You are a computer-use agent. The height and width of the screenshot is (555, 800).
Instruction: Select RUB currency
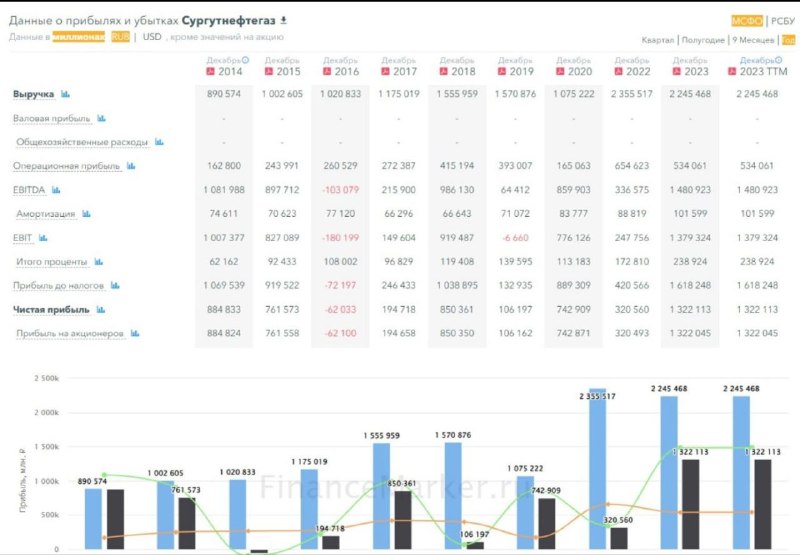120,37
